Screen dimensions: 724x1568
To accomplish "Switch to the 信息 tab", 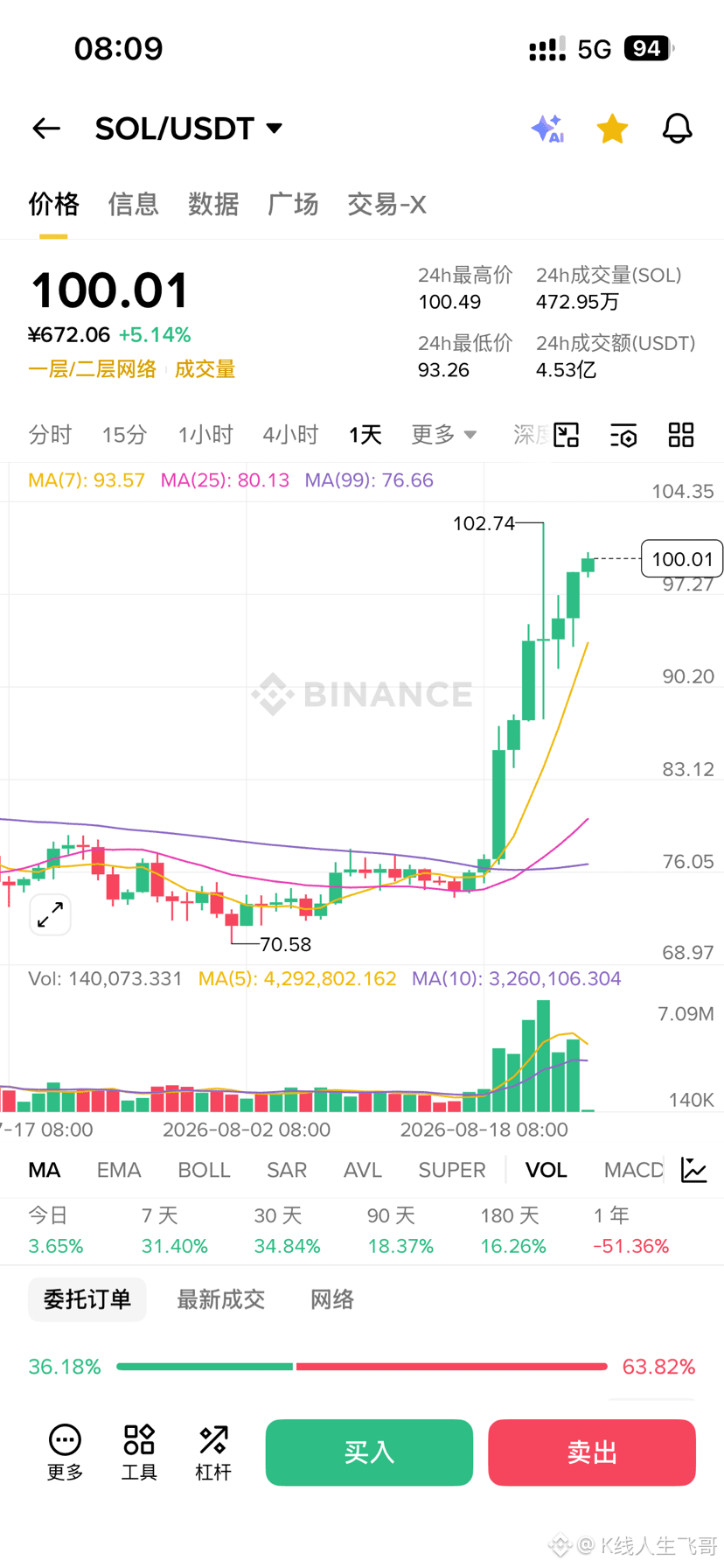I will coord(133,204).
